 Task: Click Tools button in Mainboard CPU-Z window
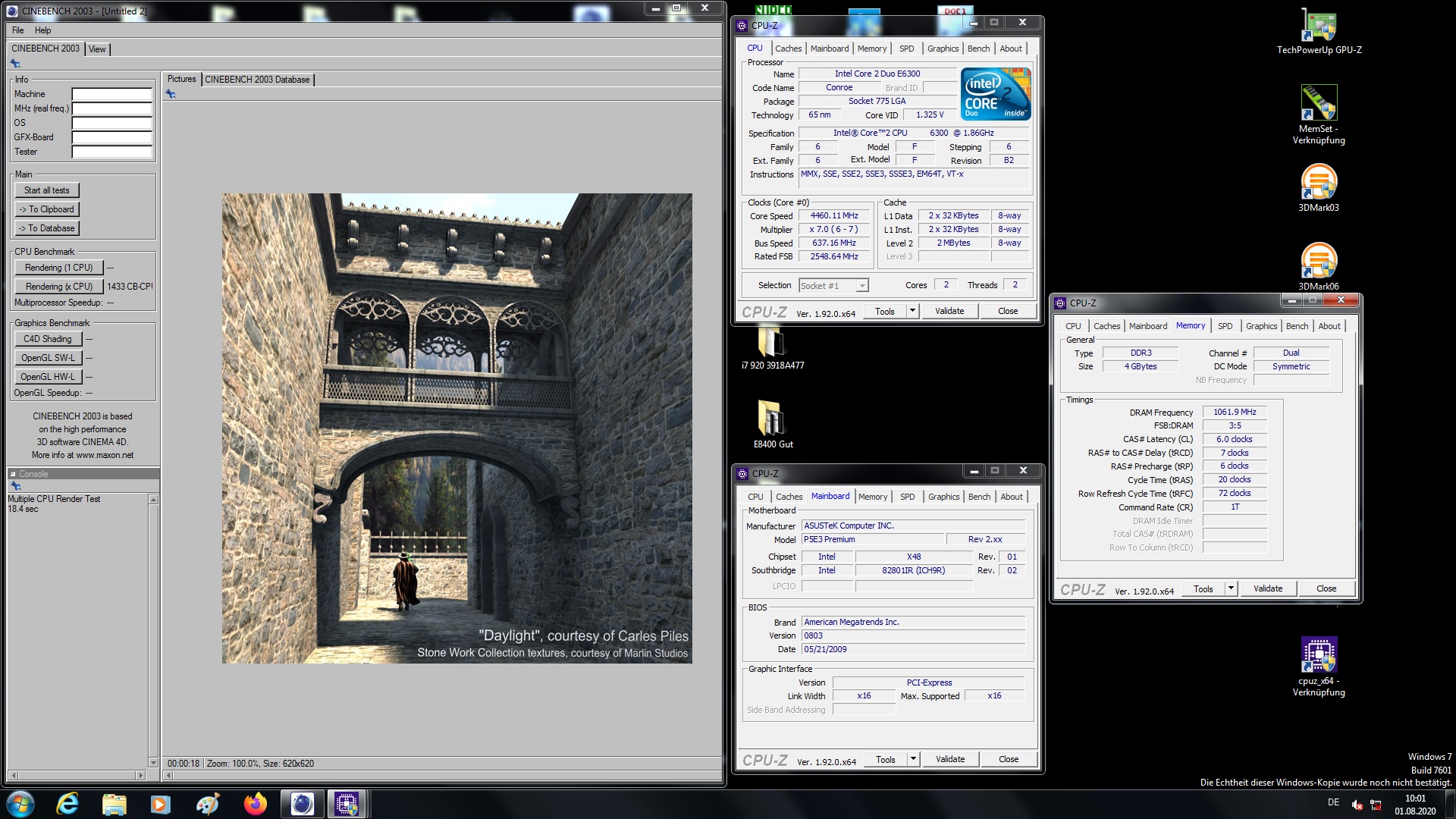(886, 759)
